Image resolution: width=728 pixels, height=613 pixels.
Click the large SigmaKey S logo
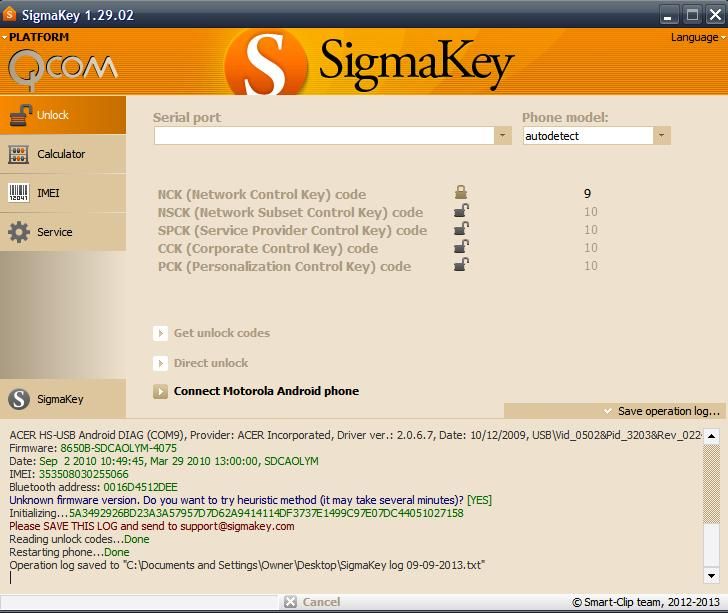point(266,63)
